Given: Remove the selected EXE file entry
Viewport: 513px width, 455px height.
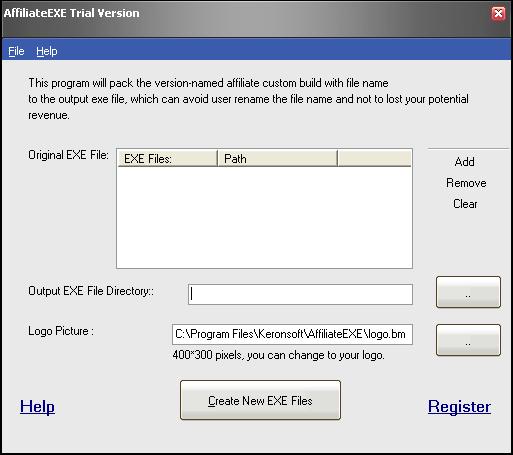Looking at the screenshot, I should coord(466,183).
